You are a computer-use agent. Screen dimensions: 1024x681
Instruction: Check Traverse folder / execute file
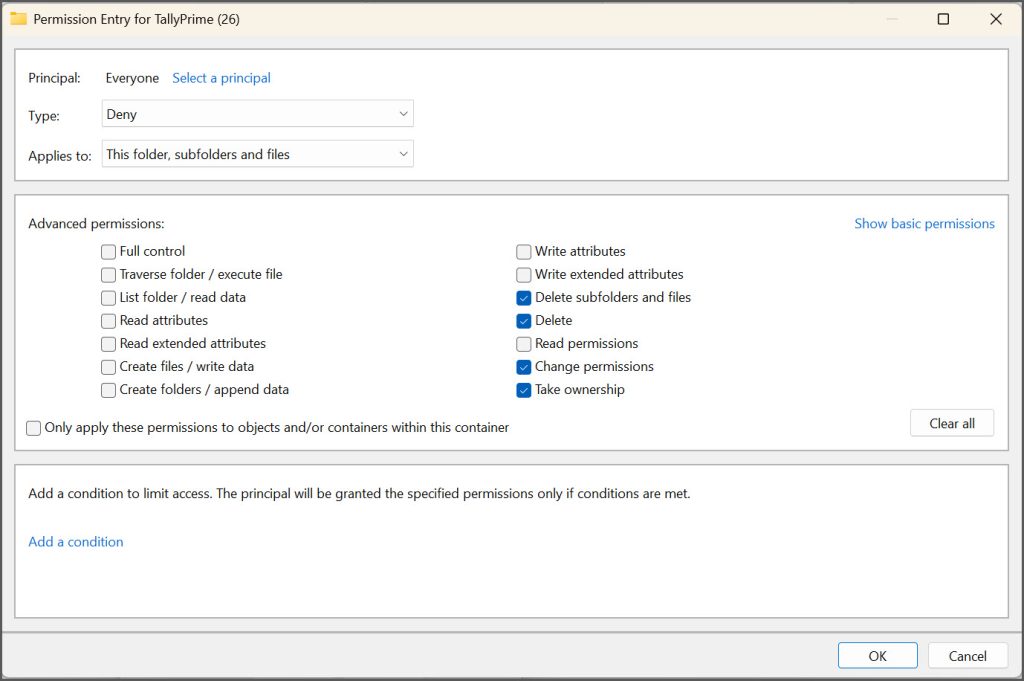tap(108, 274)
